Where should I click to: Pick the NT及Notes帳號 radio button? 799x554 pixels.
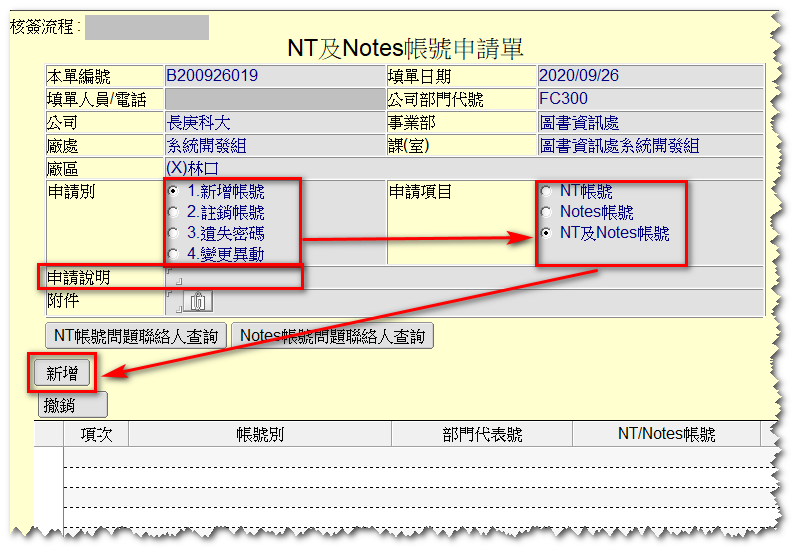click(x=546, y=233)
